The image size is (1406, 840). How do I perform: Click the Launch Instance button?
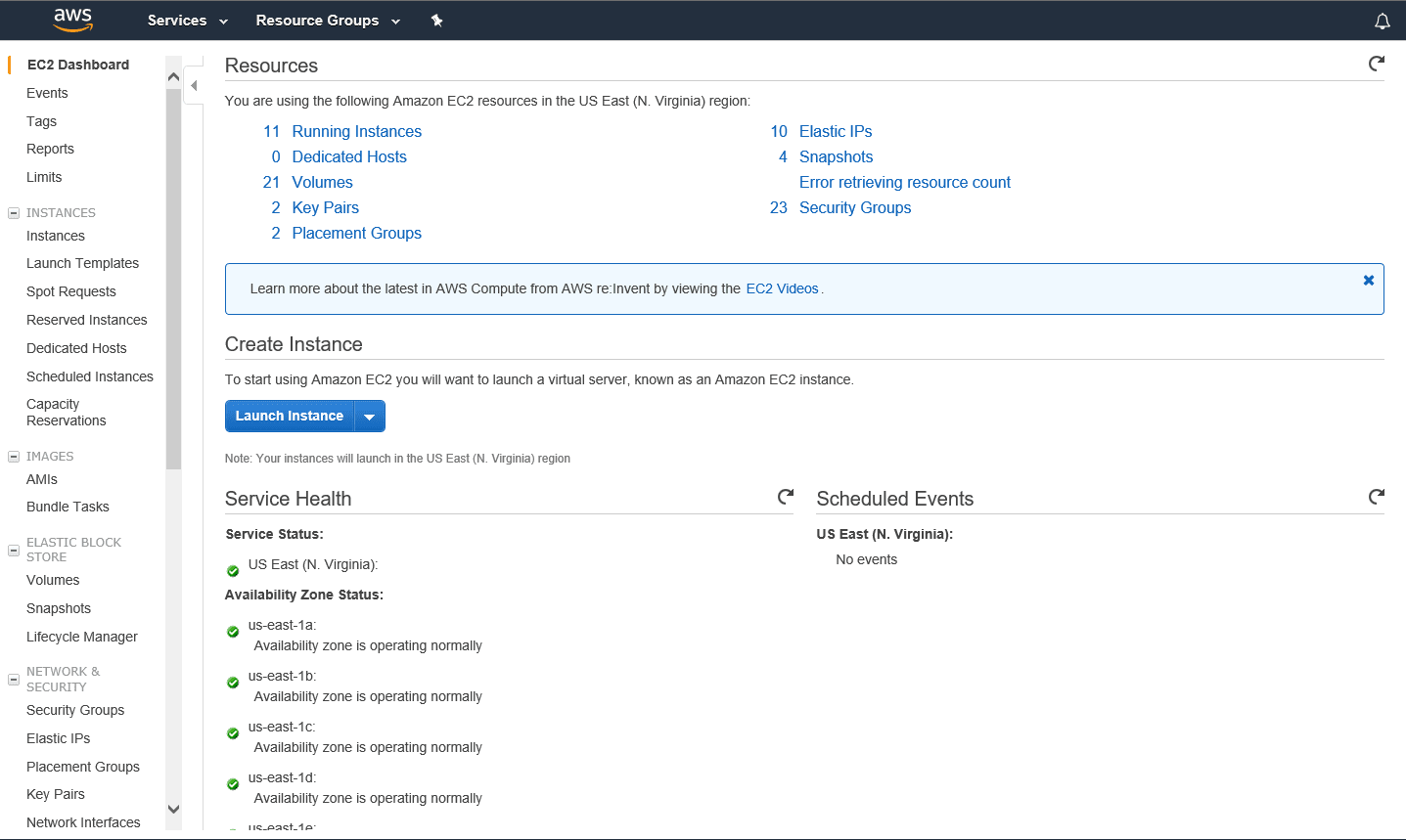tap(290, 416)
